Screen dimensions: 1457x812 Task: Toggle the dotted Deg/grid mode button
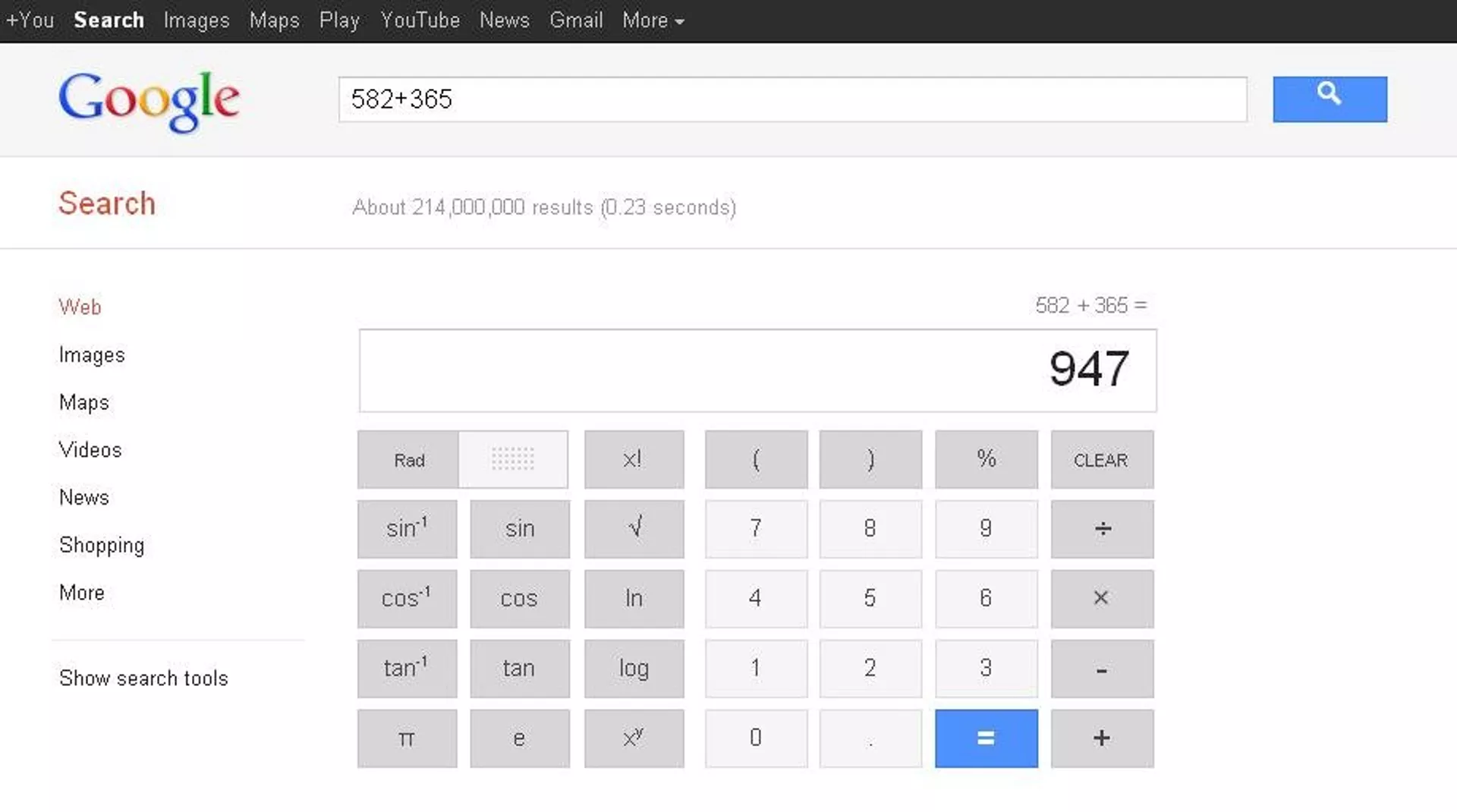(x=513, y=460)
